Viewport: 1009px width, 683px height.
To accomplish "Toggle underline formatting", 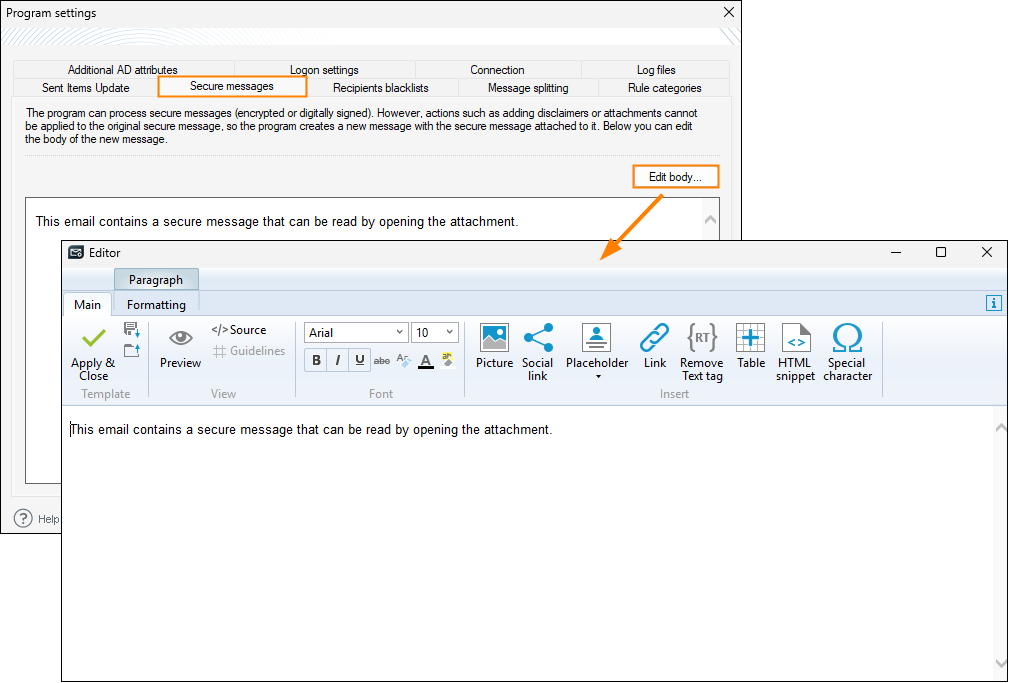I will pyautogui.click(x=360, y=361).
